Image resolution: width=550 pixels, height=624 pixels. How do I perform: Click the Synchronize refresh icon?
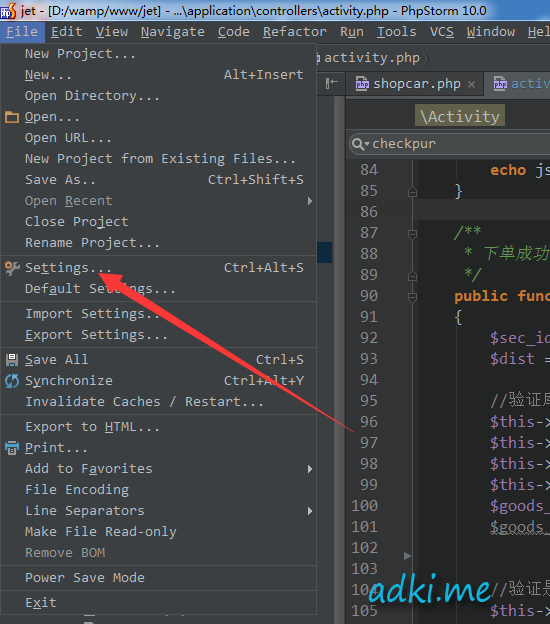[12, 381]
